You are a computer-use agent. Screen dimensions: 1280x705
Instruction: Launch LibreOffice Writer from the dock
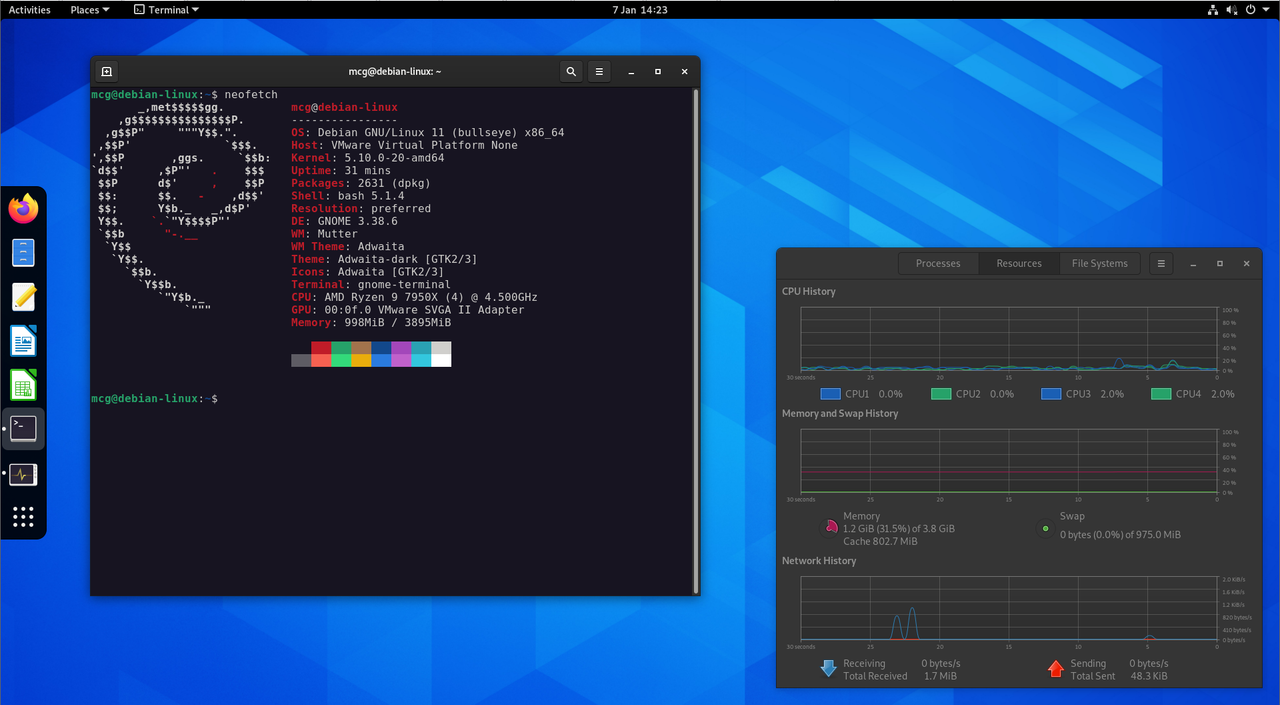(23, 341)
